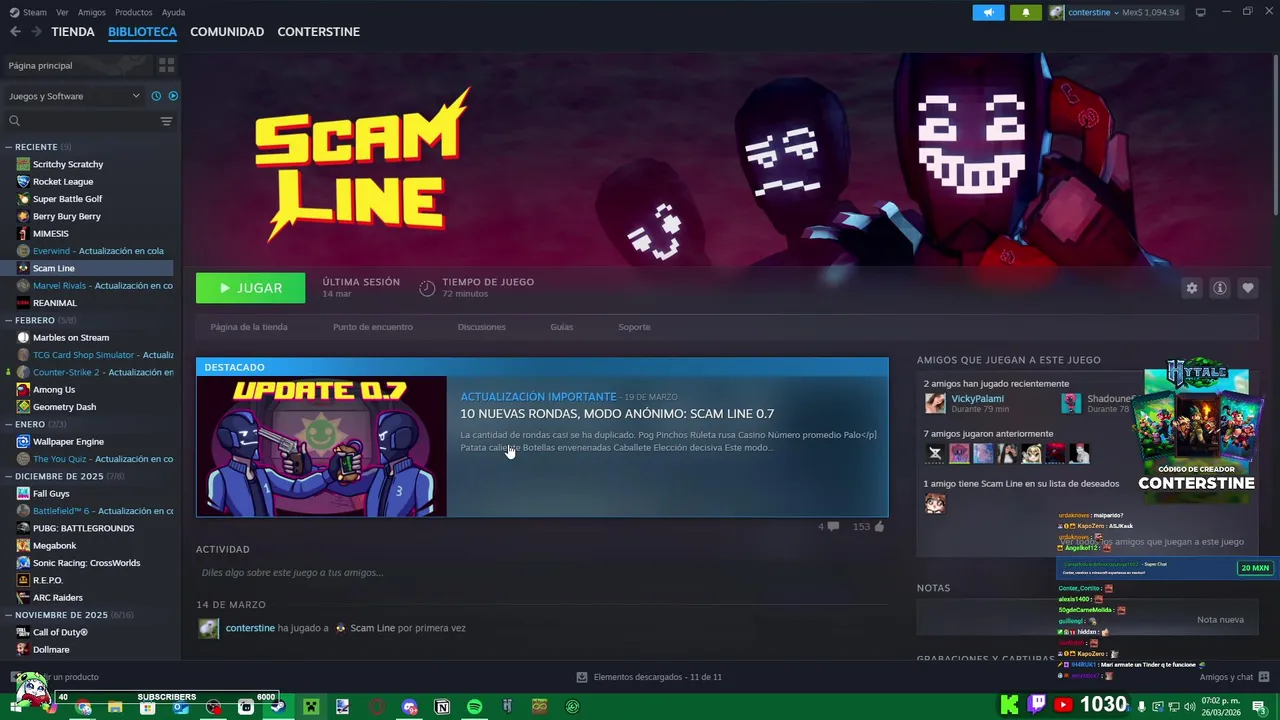Open the Amigos menu
1280x720 pixels.
(91, 12)
